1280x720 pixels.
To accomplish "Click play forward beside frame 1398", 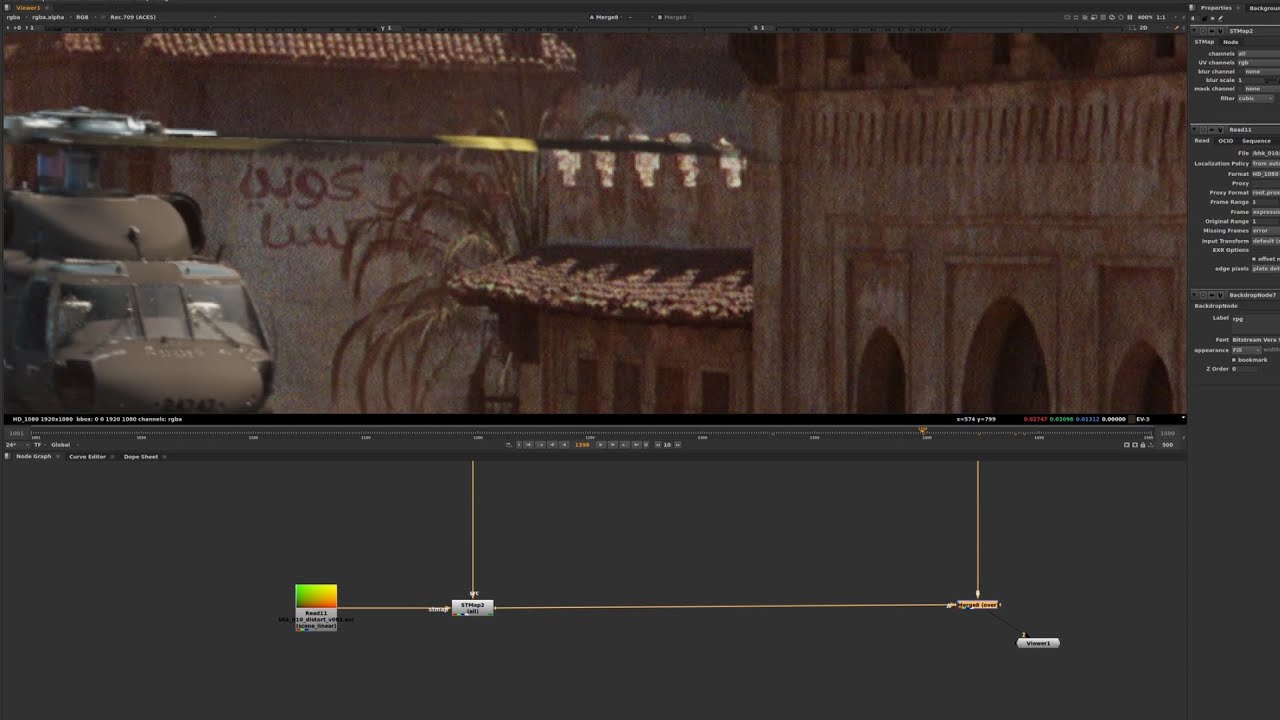I will (600, 444).
